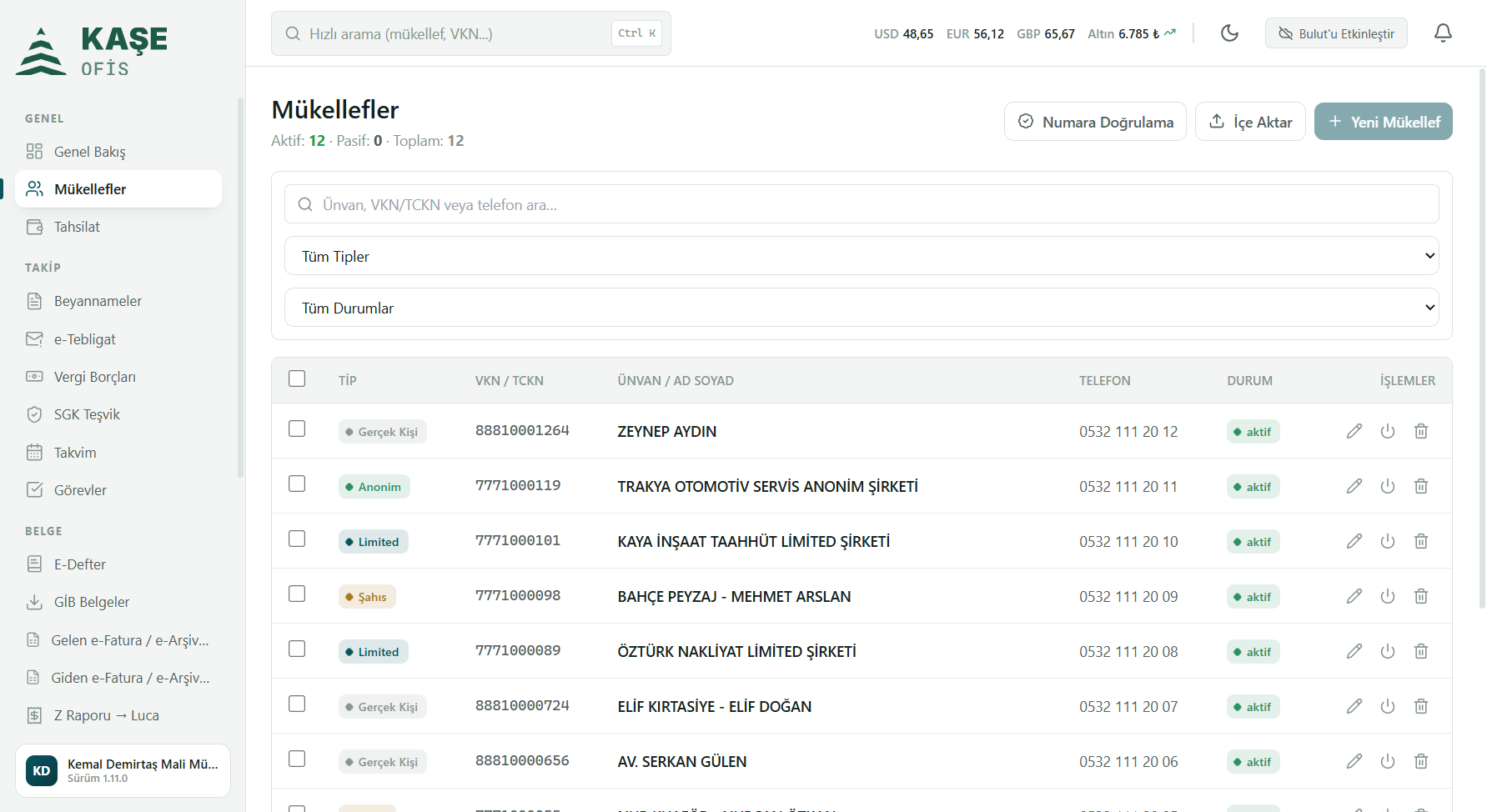
Task: Select the ÖZTÜRK NAKLİYAT row checkbox
Action: (297, 649)
